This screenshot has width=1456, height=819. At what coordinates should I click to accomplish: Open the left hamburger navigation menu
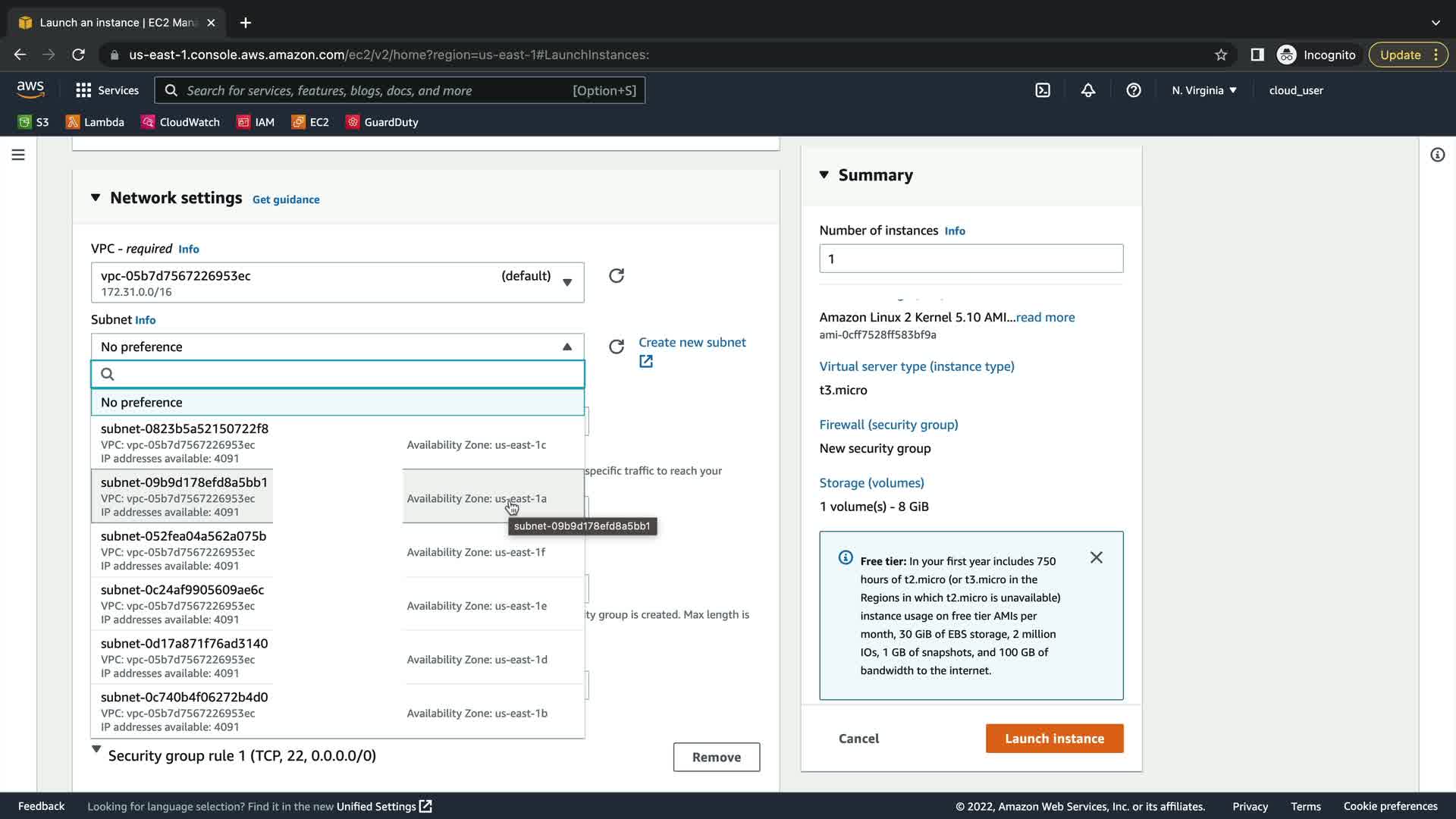18,155
